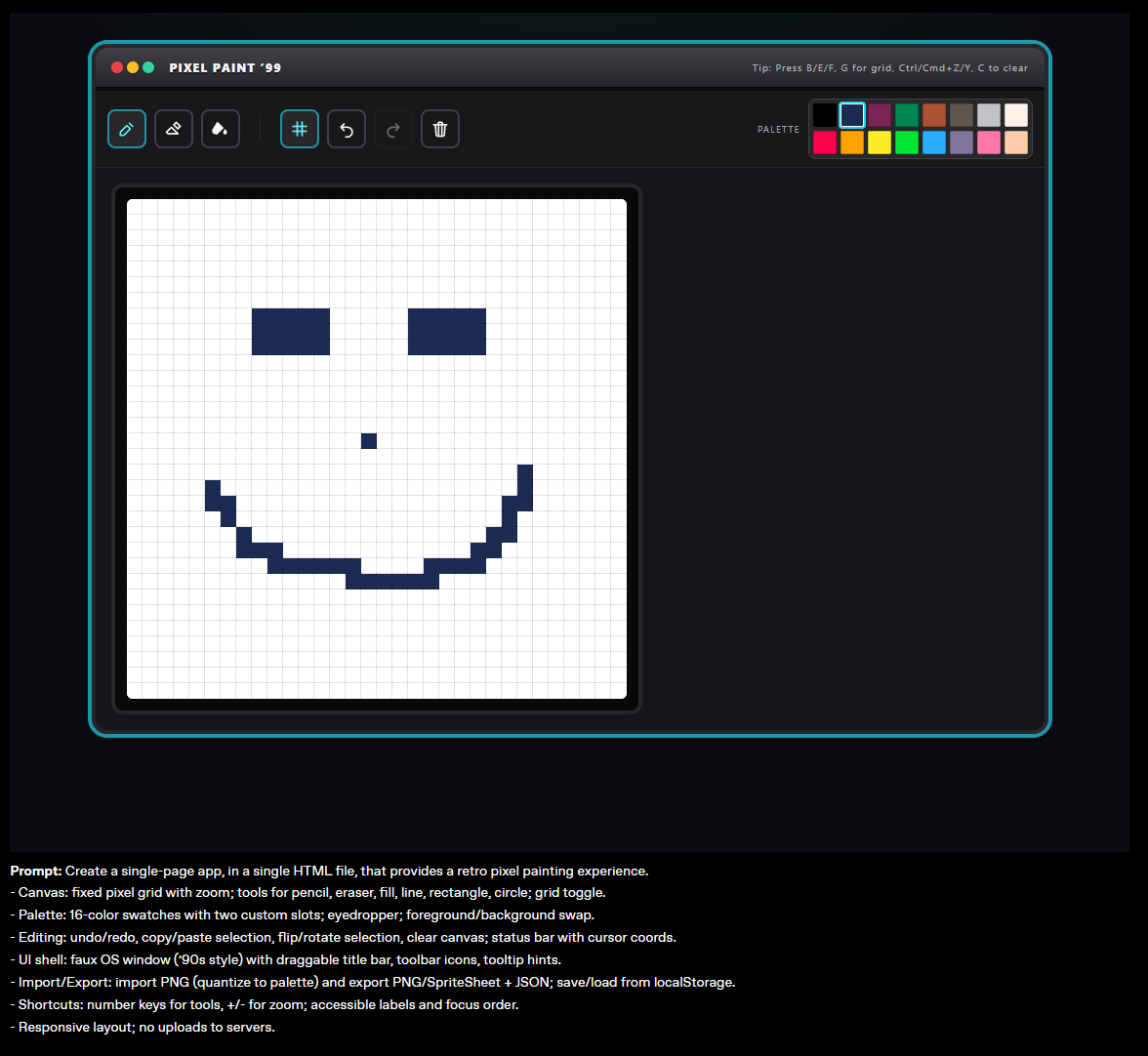Viewport: 1148px width, 1056px height.
Task: Pick the sky blue palette swatch
Action: [934, 142]
